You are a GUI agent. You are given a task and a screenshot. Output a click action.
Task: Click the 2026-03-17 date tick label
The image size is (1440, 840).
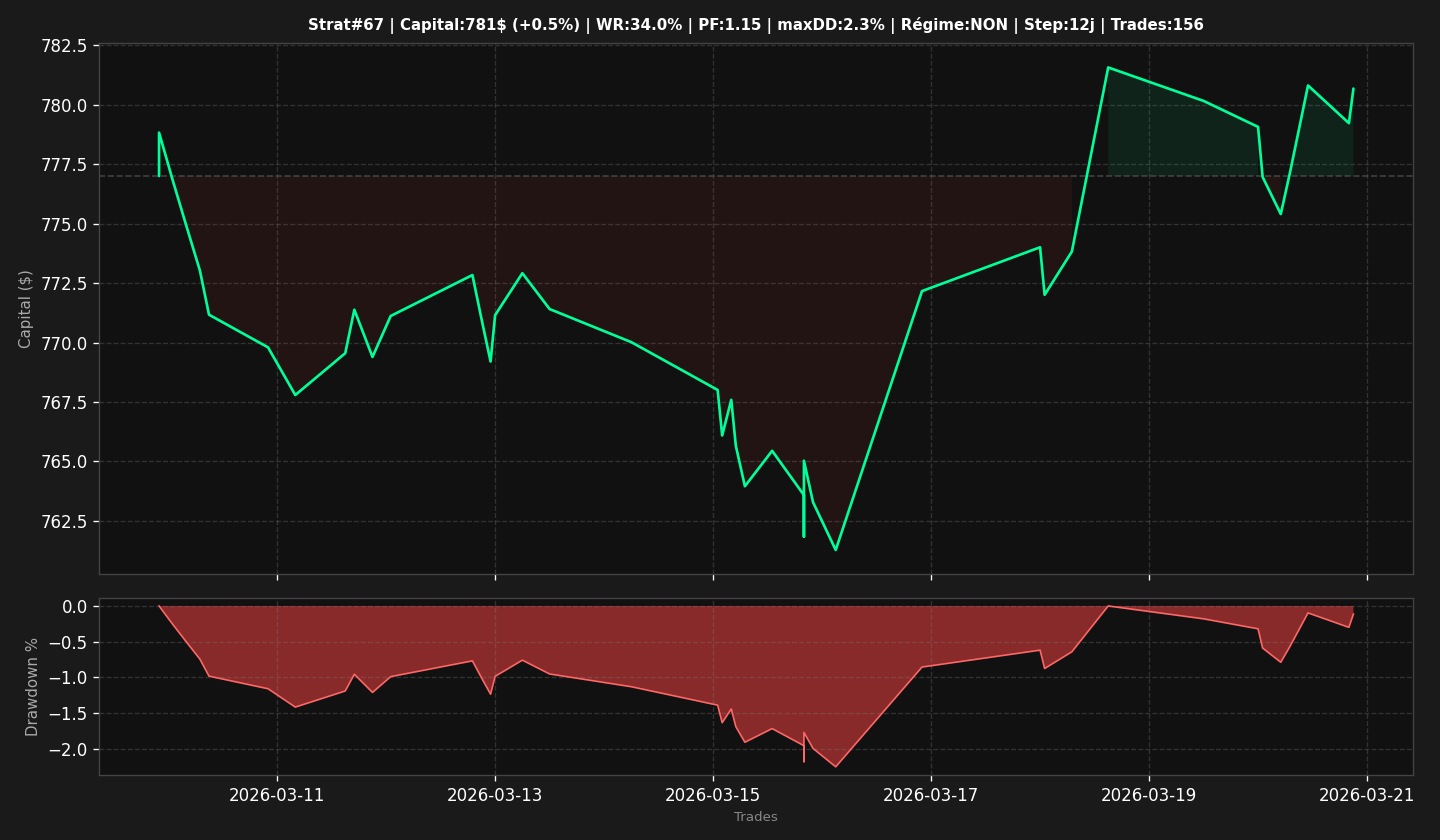(x=931, y=795)
